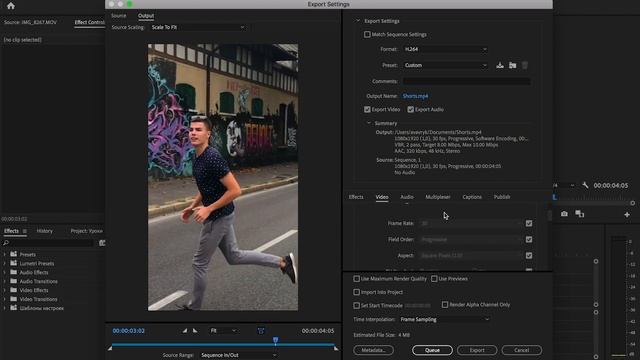Check Import Into Project
The height and width of the screenshot is (360, 640).
356,292
